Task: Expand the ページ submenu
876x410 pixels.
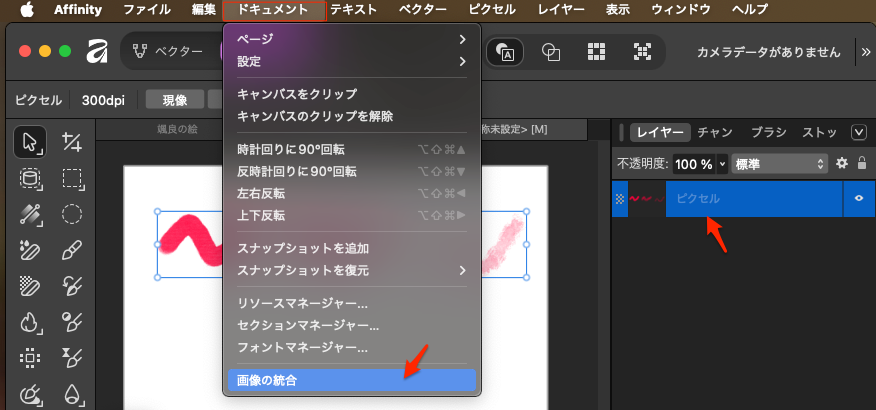Action: 351,39
